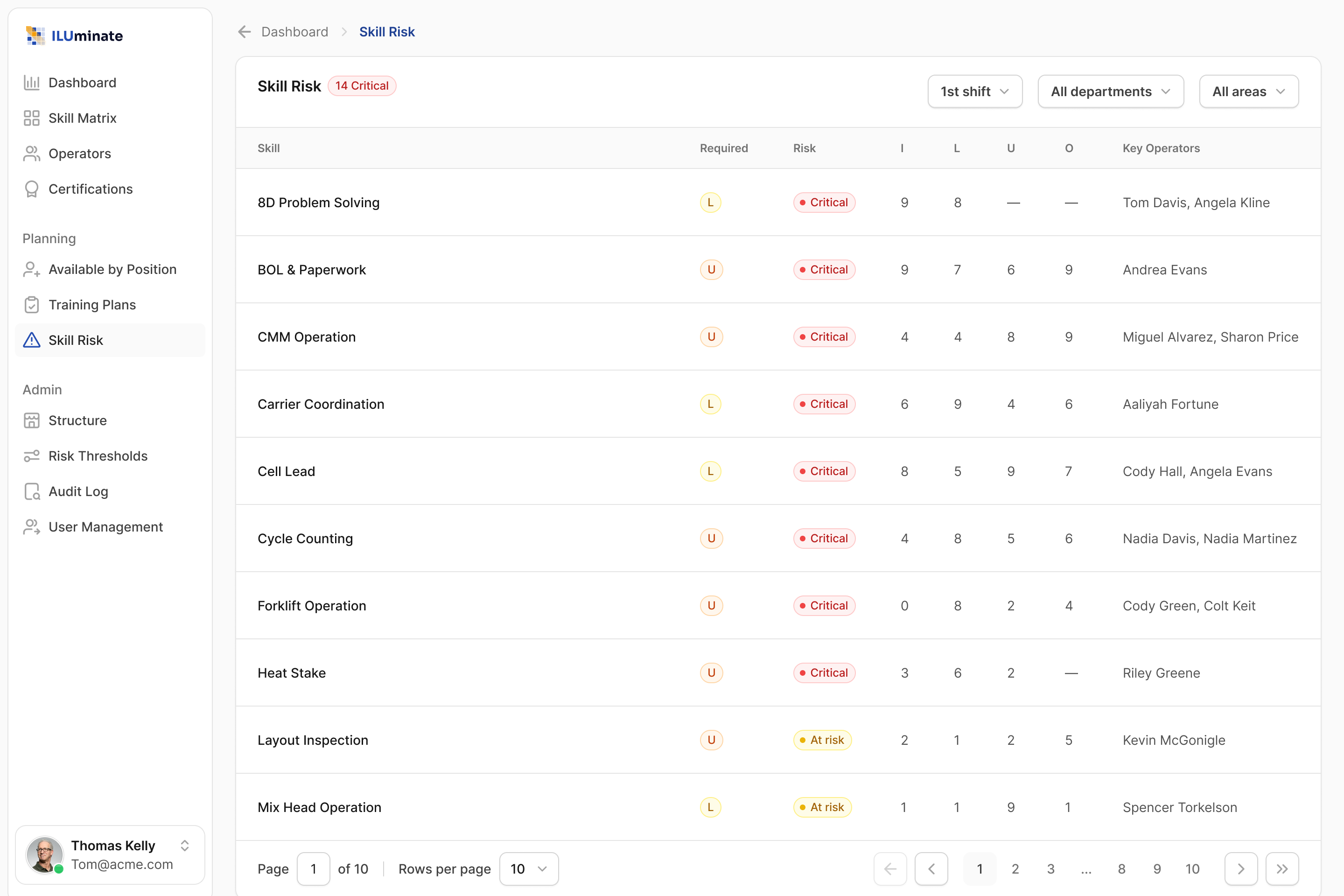
Task: Click the Training Plans clipboard icon
Action: coord(31,305)
